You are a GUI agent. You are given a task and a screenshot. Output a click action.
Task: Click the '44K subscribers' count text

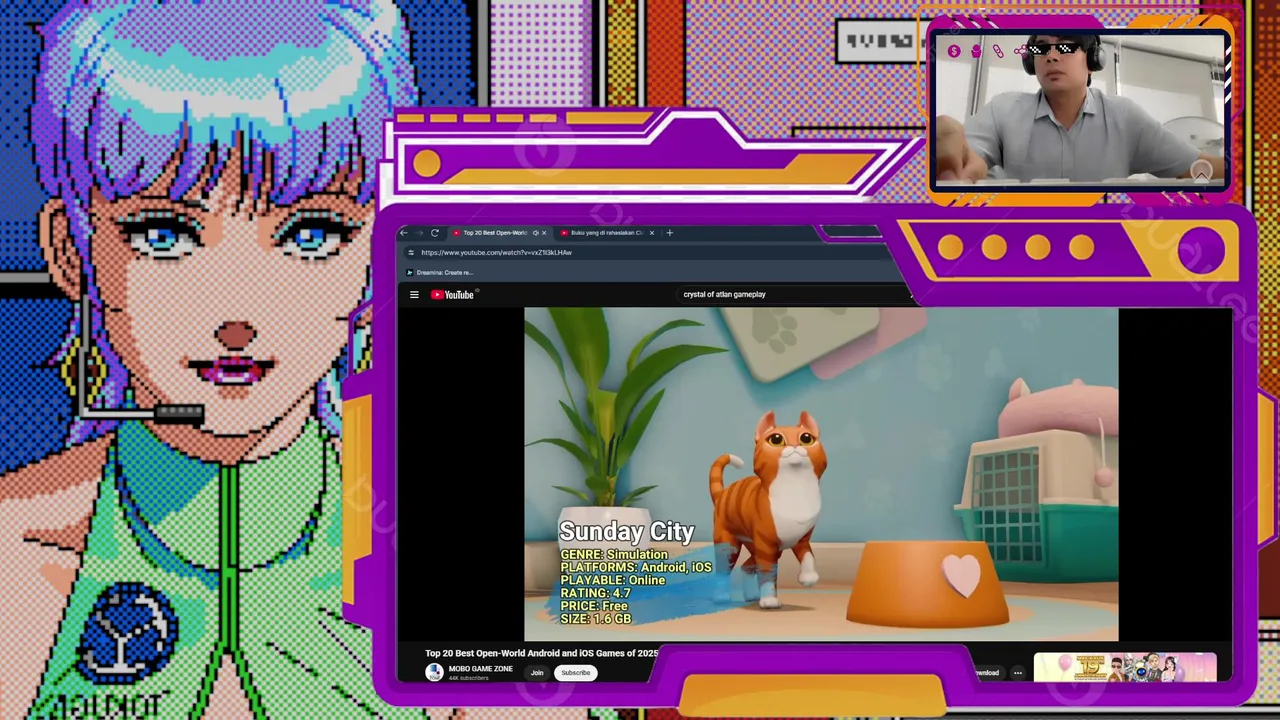[x=469, y=679]
